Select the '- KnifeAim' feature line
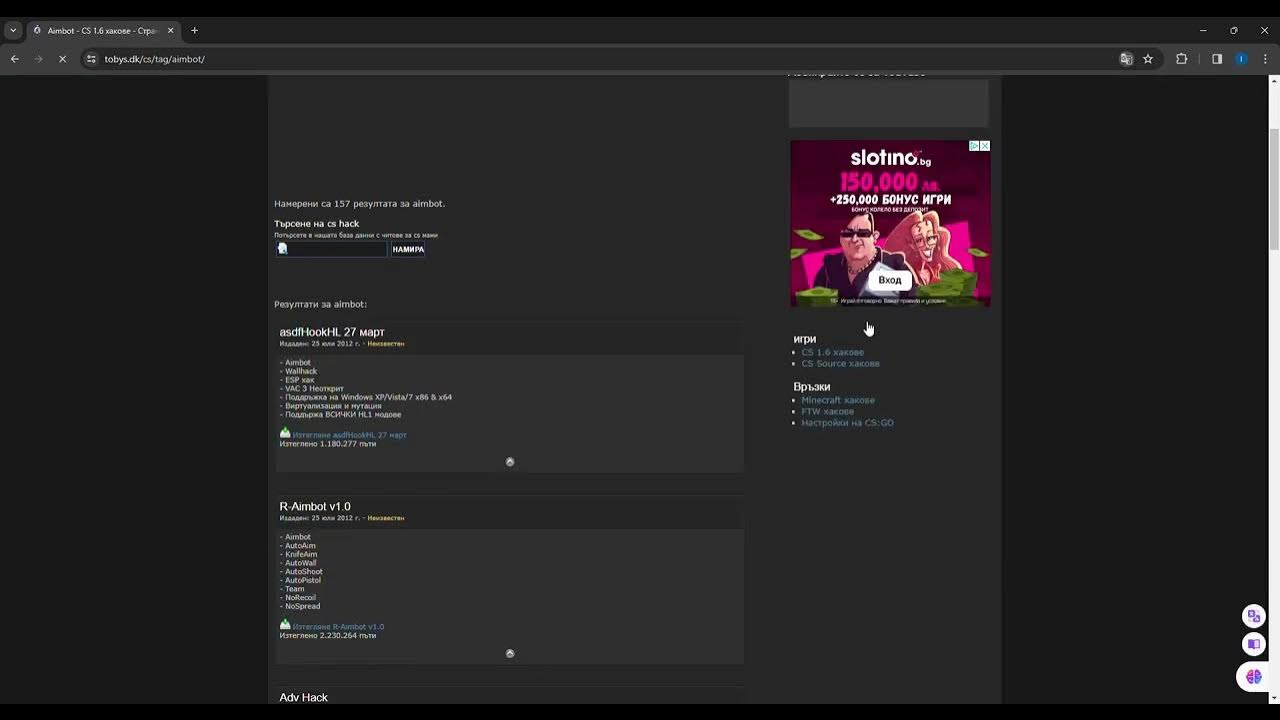1280x720 pixels. [298, 554]
